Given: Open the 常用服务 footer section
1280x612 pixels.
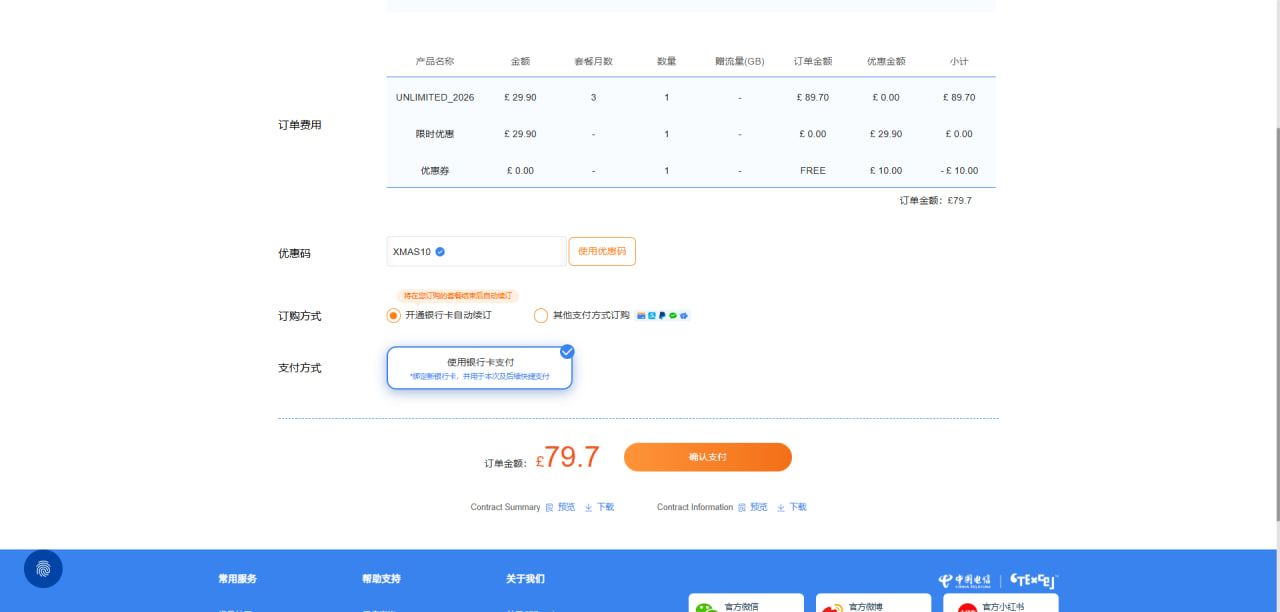Looking at the screenshot, I should [x=238, y=579].
